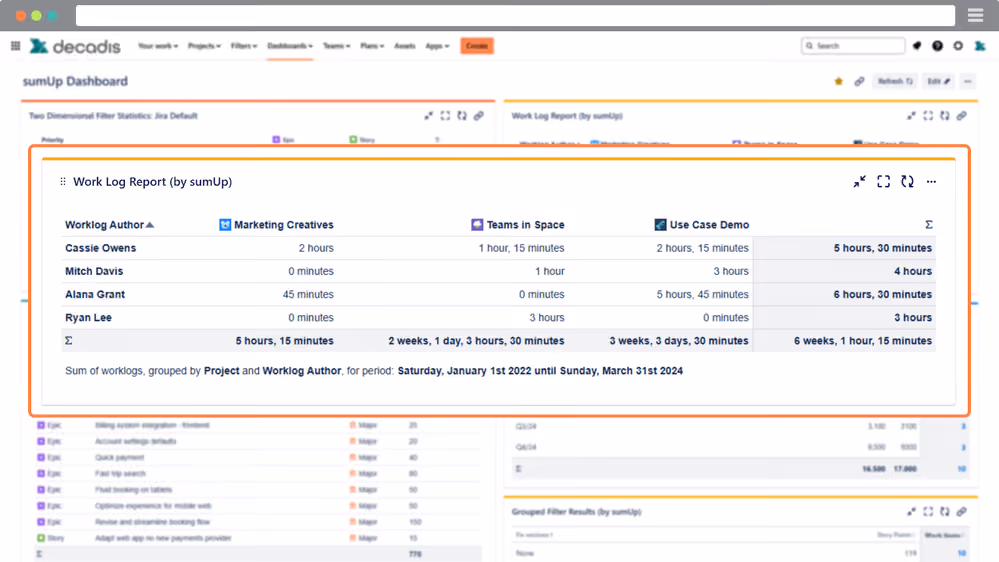Minimize the Work Log Report gadget

point(859,182)
